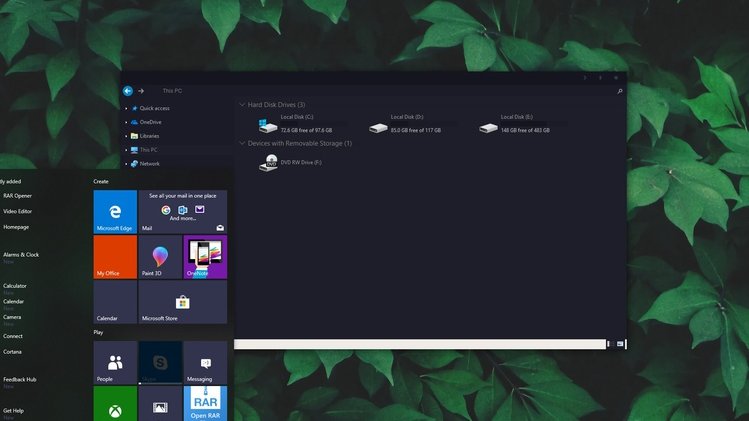
Task: Select Network in navigation pane
Action: pos(145,164)
